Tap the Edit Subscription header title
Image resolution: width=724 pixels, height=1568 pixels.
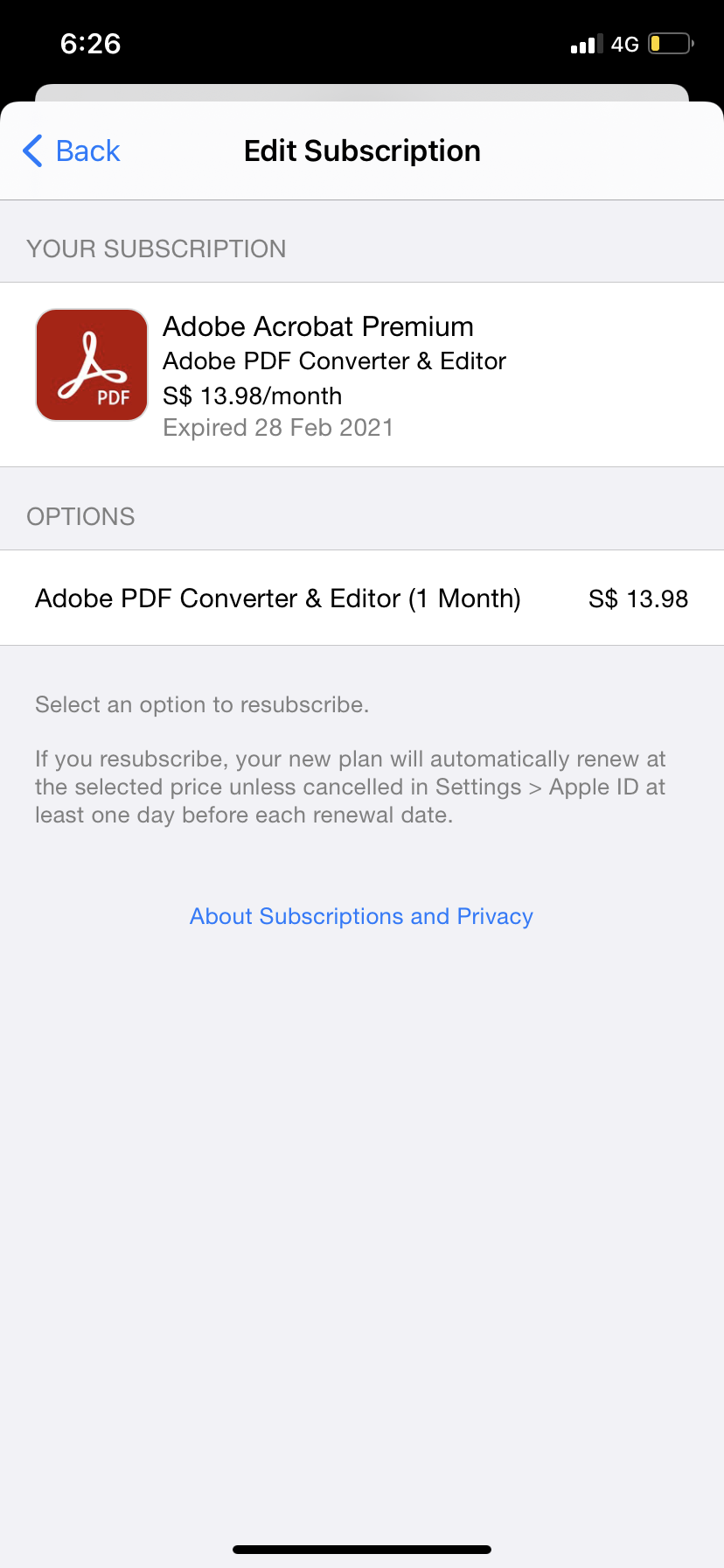(362, 150)
